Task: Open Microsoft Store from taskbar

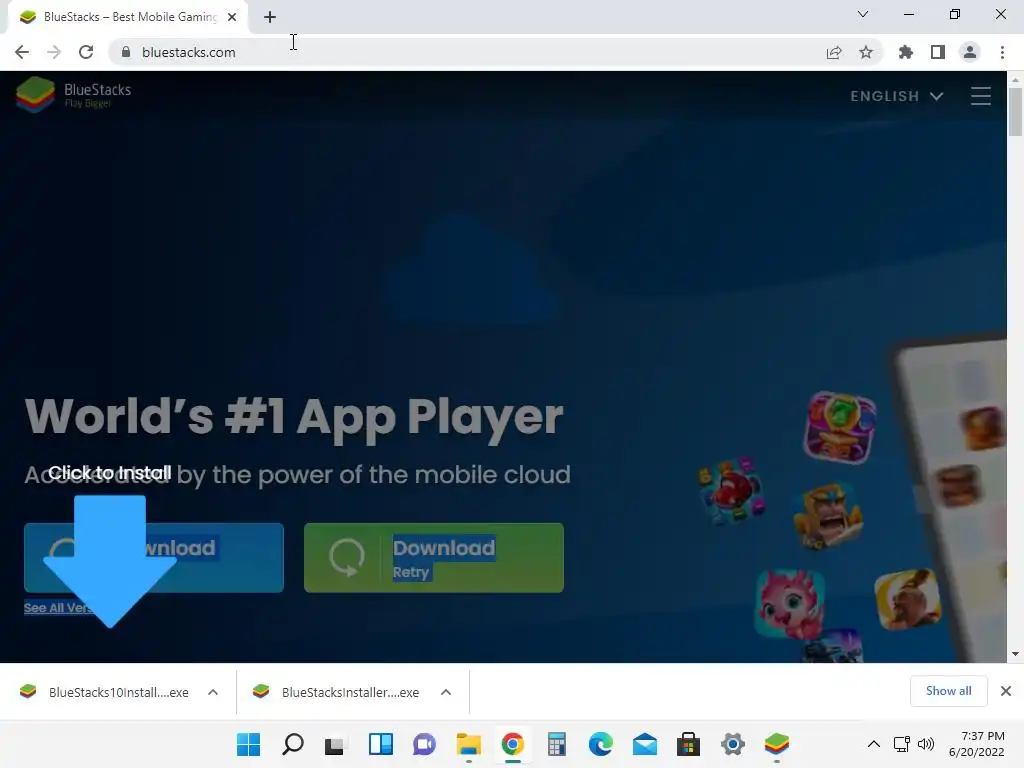Action: 688,744
